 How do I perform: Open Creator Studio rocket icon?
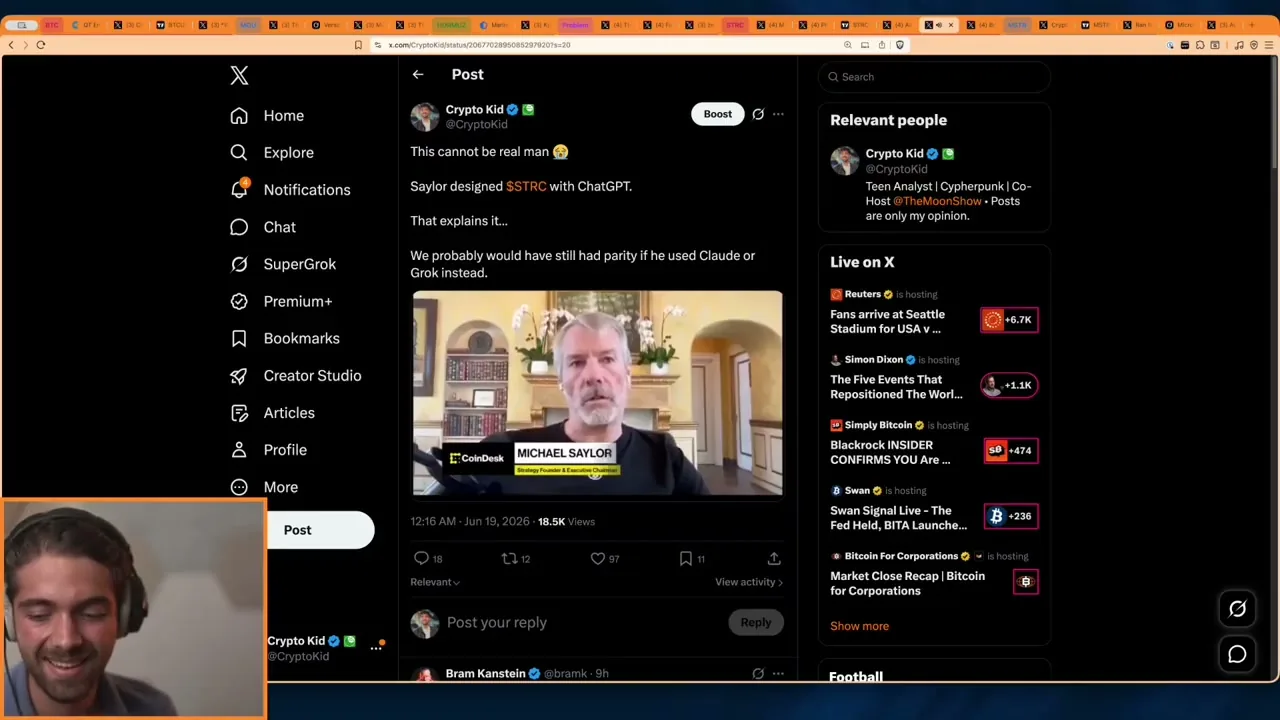pyautogui.click(x=239, y=376)
